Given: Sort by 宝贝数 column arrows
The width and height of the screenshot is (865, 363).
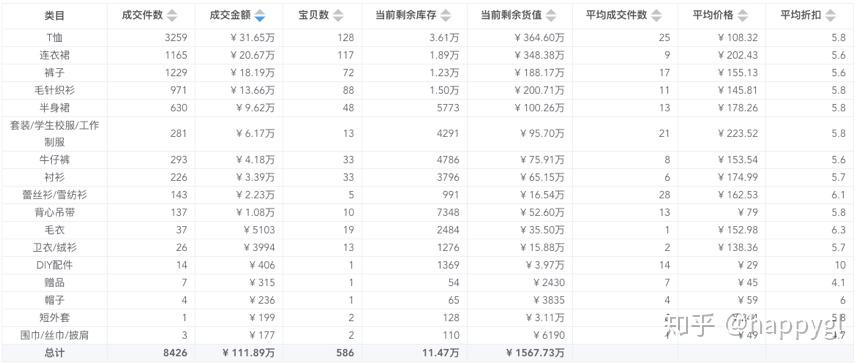Looking at the screenshot, I should 339,15.
